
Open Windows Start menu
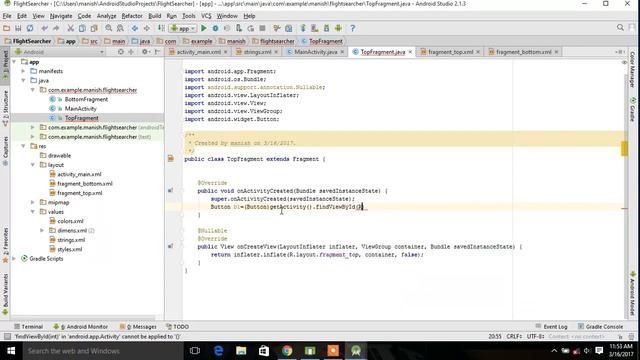[11, 351]
